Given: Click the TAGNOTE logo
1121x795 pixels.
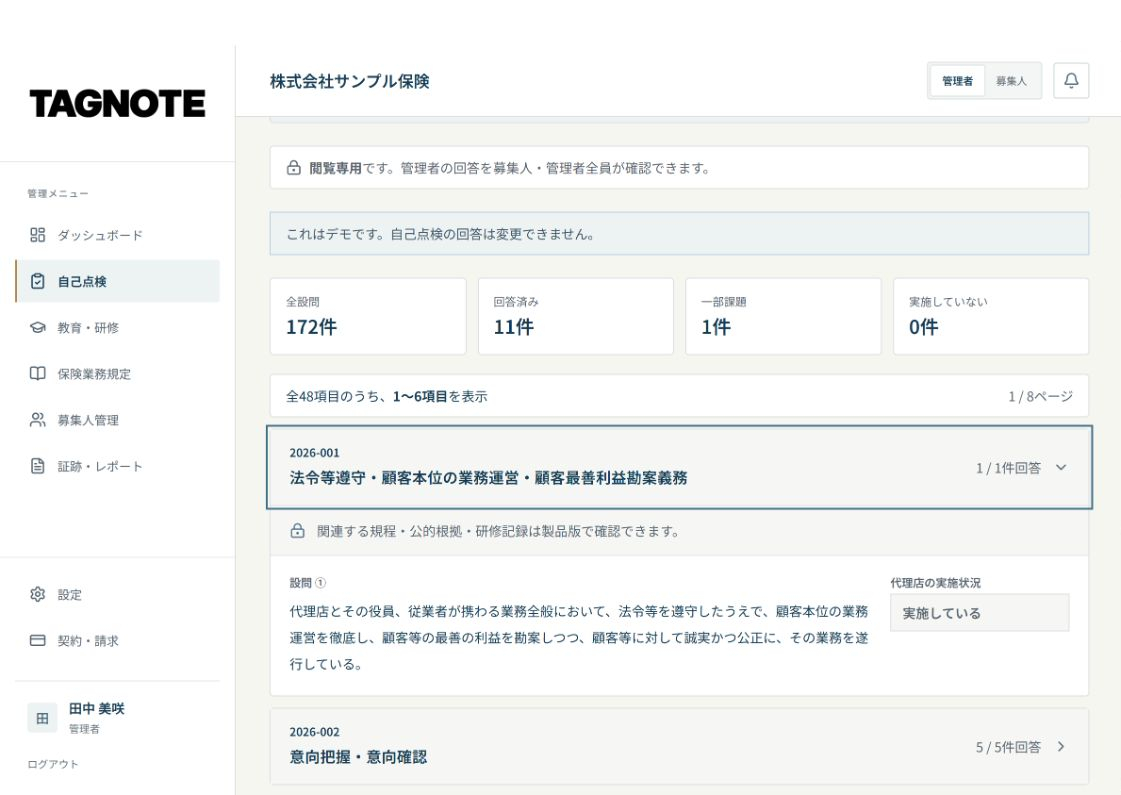Looking at the screenshot, I should click(117, 104).
